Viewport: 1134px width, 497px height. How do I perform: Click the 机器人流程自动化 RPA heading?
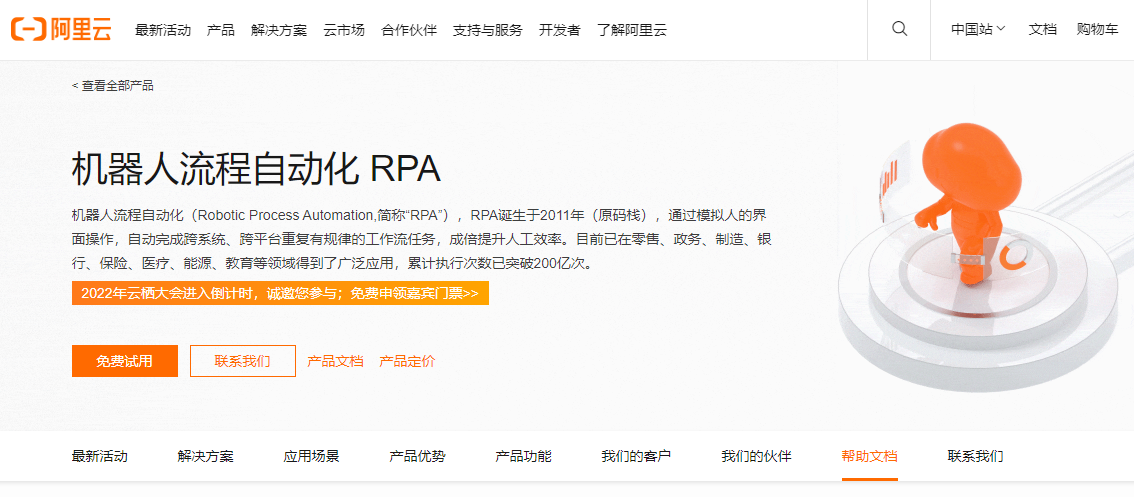pyautogui.click(x=256, y=170)
